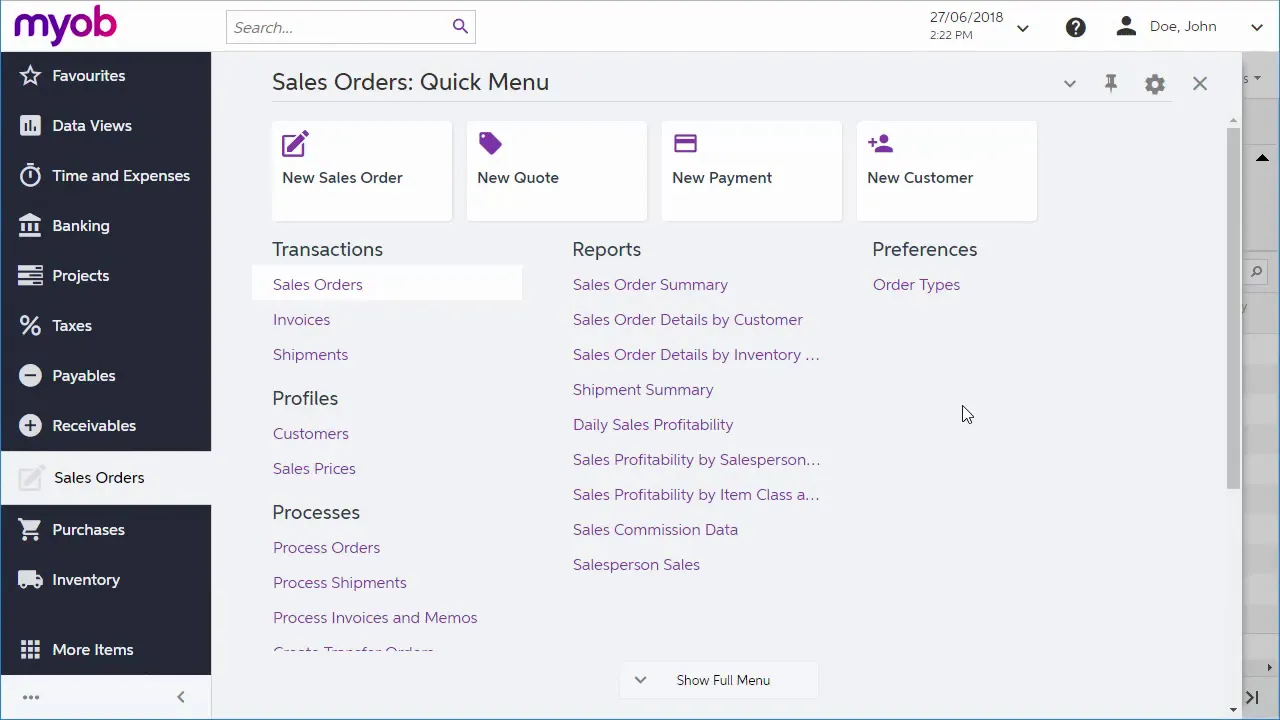This screenshot has height=720, width=1280.
Task: Open Sales Profitability by Item Class report
Action: [x=696, y=495]
